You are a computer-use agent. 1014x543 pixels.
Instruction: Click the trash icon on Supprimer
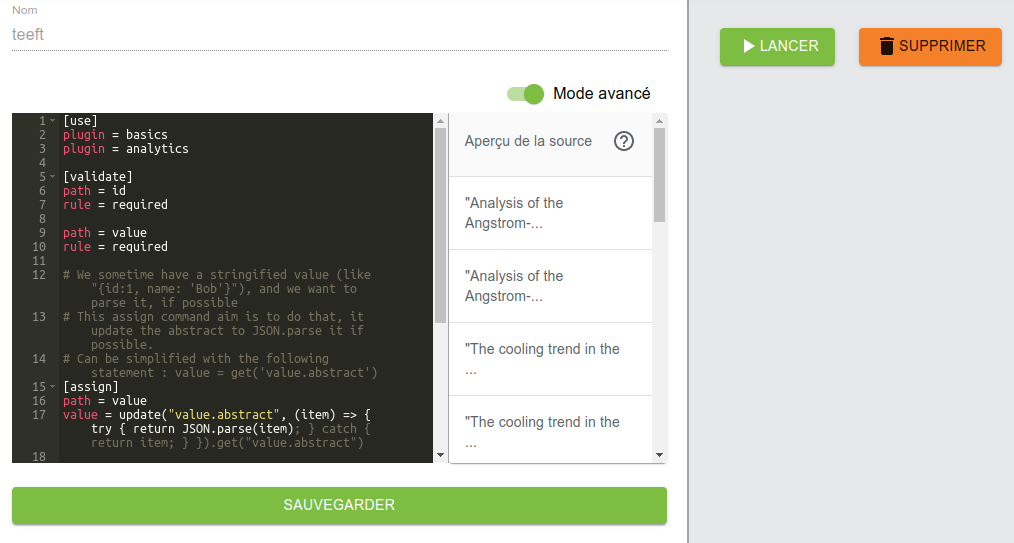click(x=886, y=46)
